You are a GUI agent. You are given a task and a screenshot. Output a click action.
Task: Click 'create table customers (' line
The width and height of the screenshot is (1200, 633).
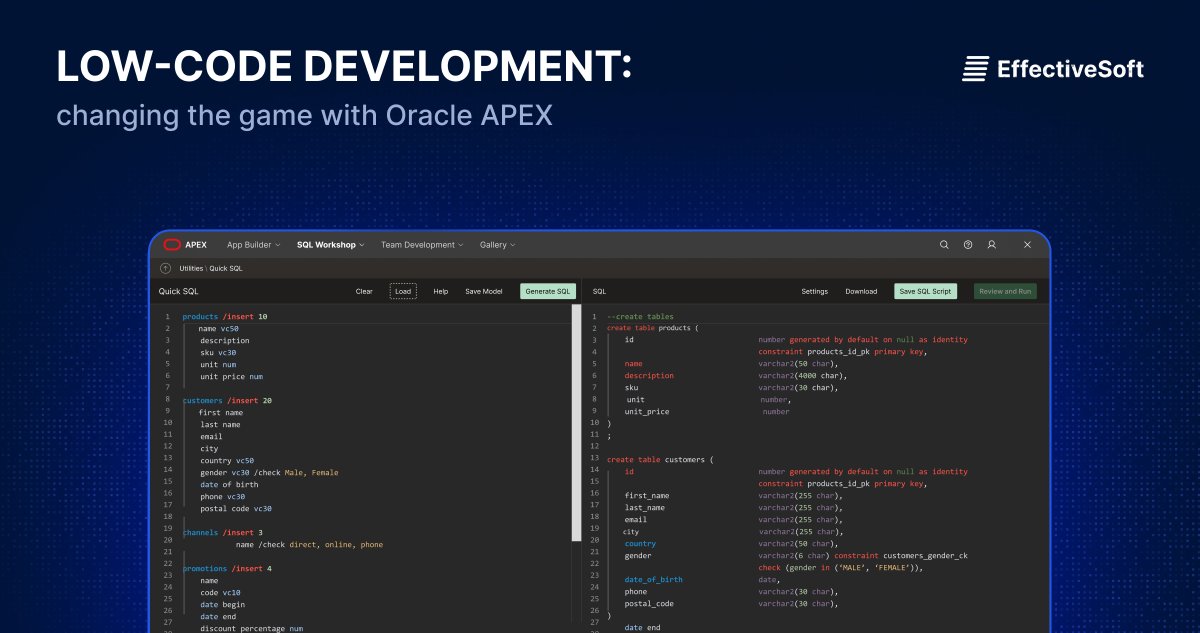pos(660,460)
